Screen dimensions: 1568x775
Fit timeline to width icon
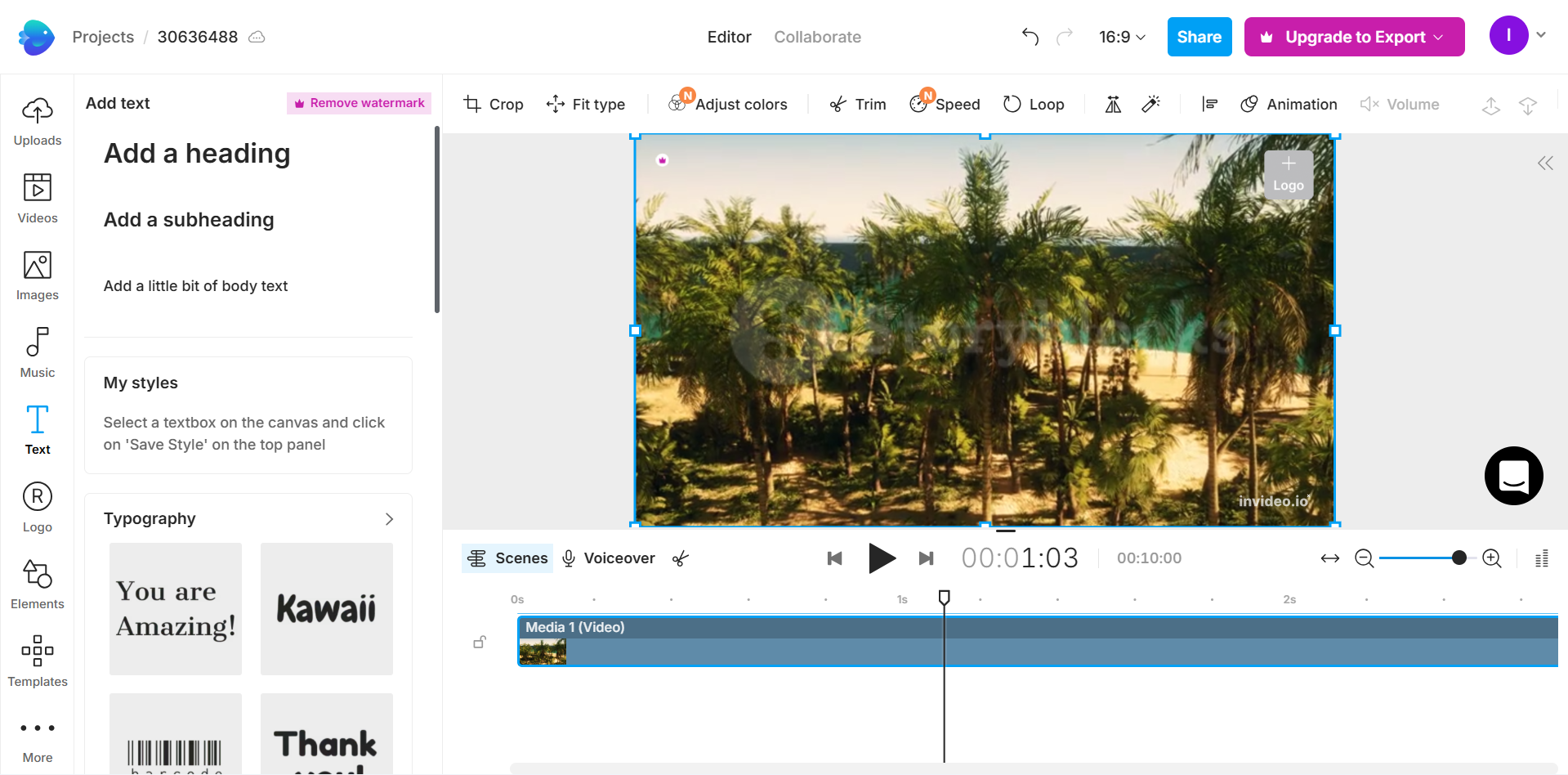[x=1330, y=558]
